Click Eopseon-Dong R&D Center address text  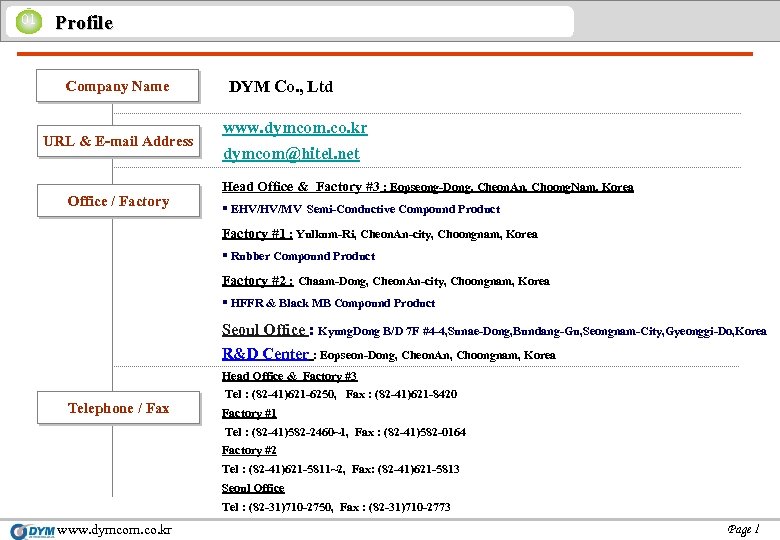[x=438, y=355]
